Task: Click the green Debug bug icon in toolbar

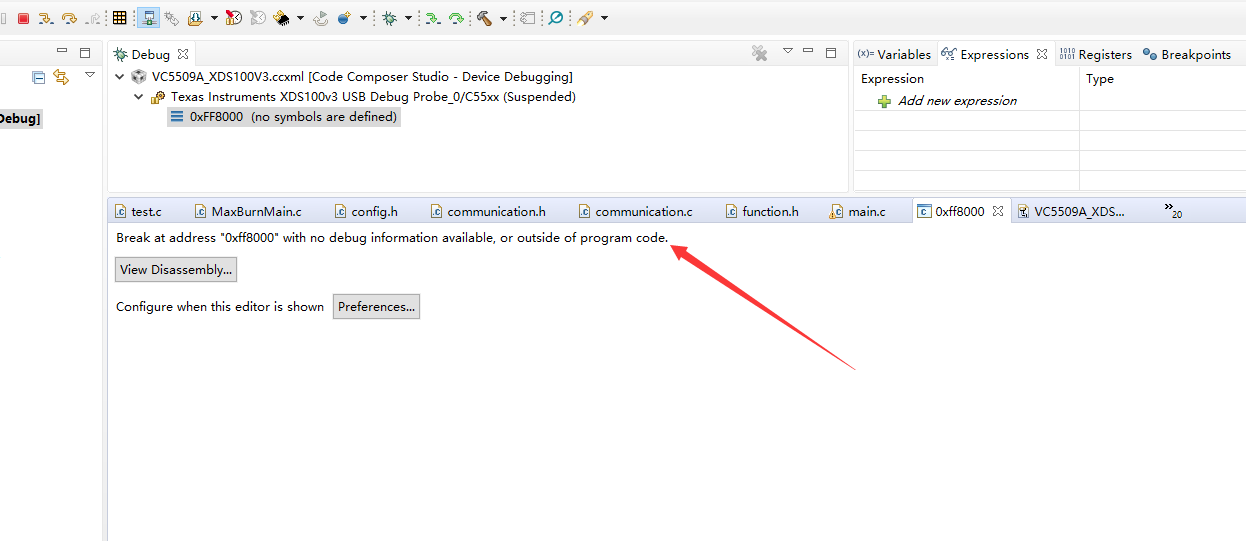Action: coord(390,18)
